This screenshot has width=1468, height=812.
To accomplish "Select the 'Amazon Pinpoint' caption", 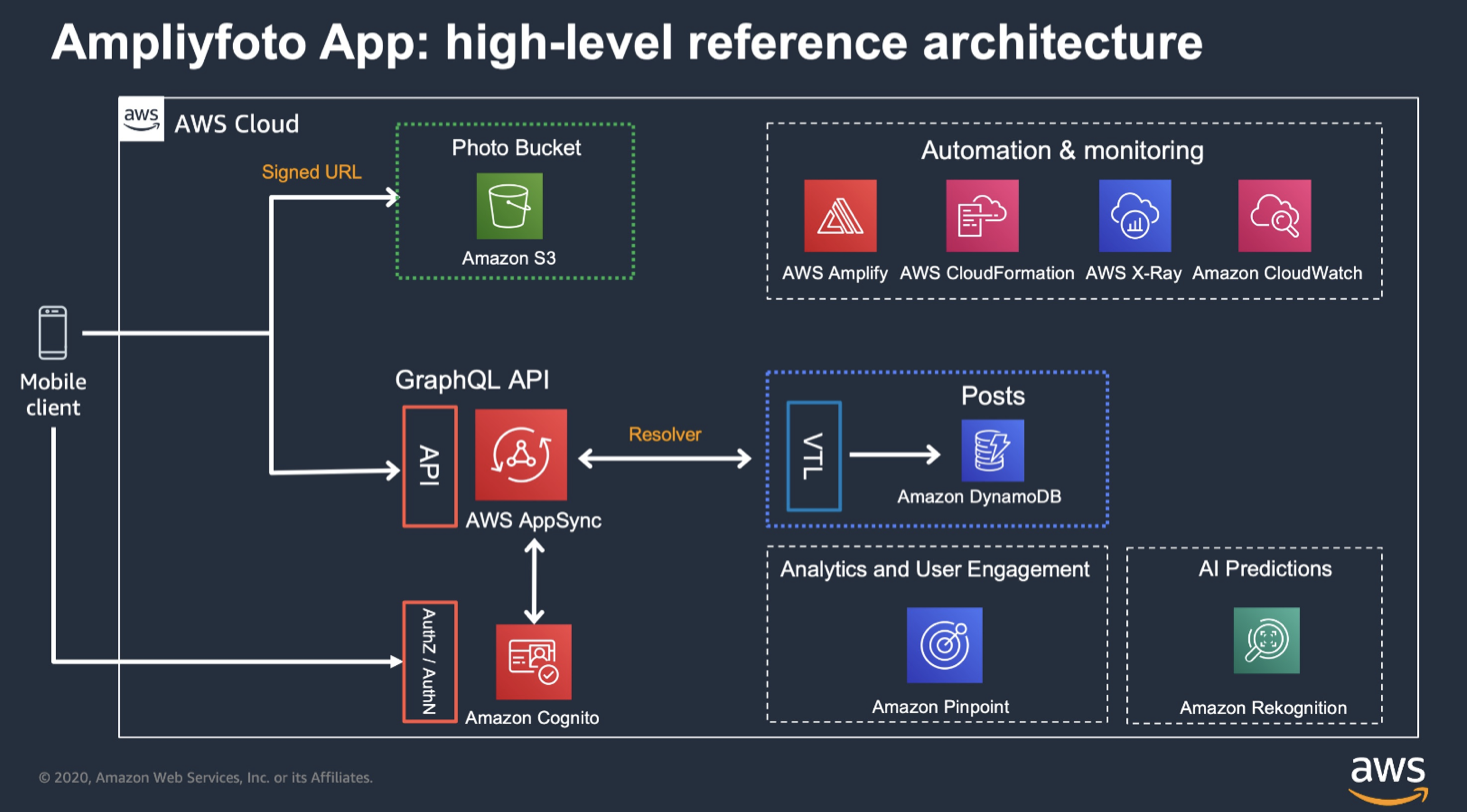I will point(941,707).
